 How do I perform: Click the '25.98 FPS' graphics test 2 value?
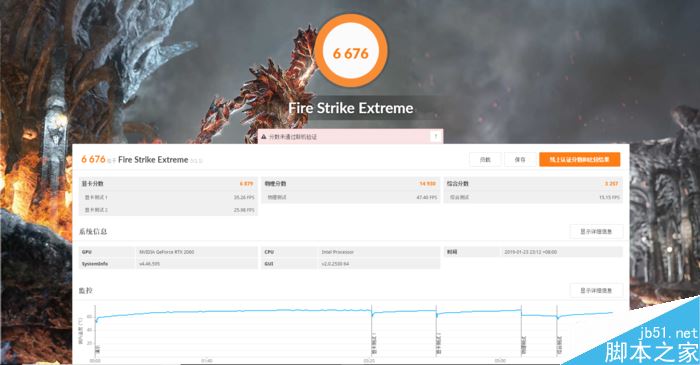244,210
